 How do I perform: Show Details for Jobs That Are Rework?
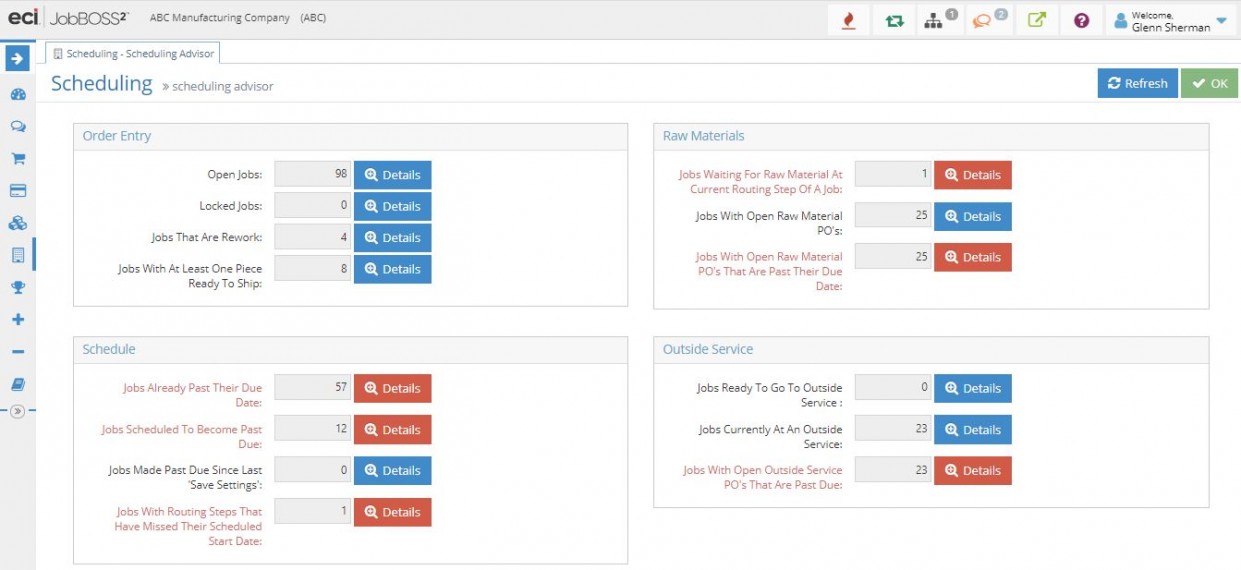(x=392, y=237)
